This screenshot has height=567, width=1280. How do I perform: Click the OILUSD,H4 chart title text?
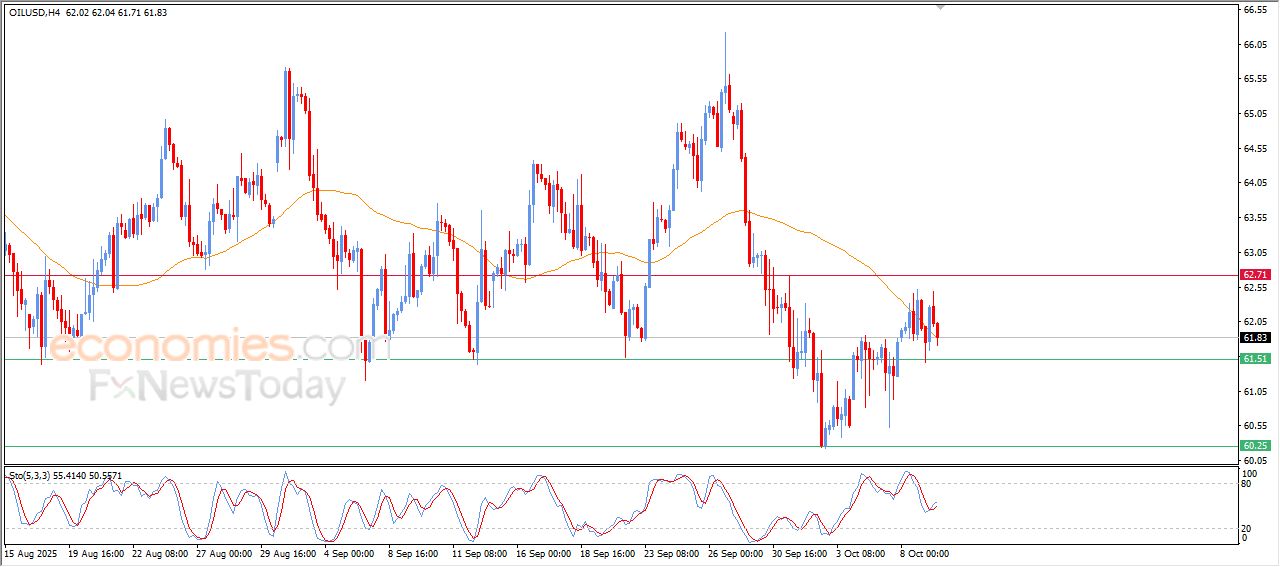tap(36, 12)
